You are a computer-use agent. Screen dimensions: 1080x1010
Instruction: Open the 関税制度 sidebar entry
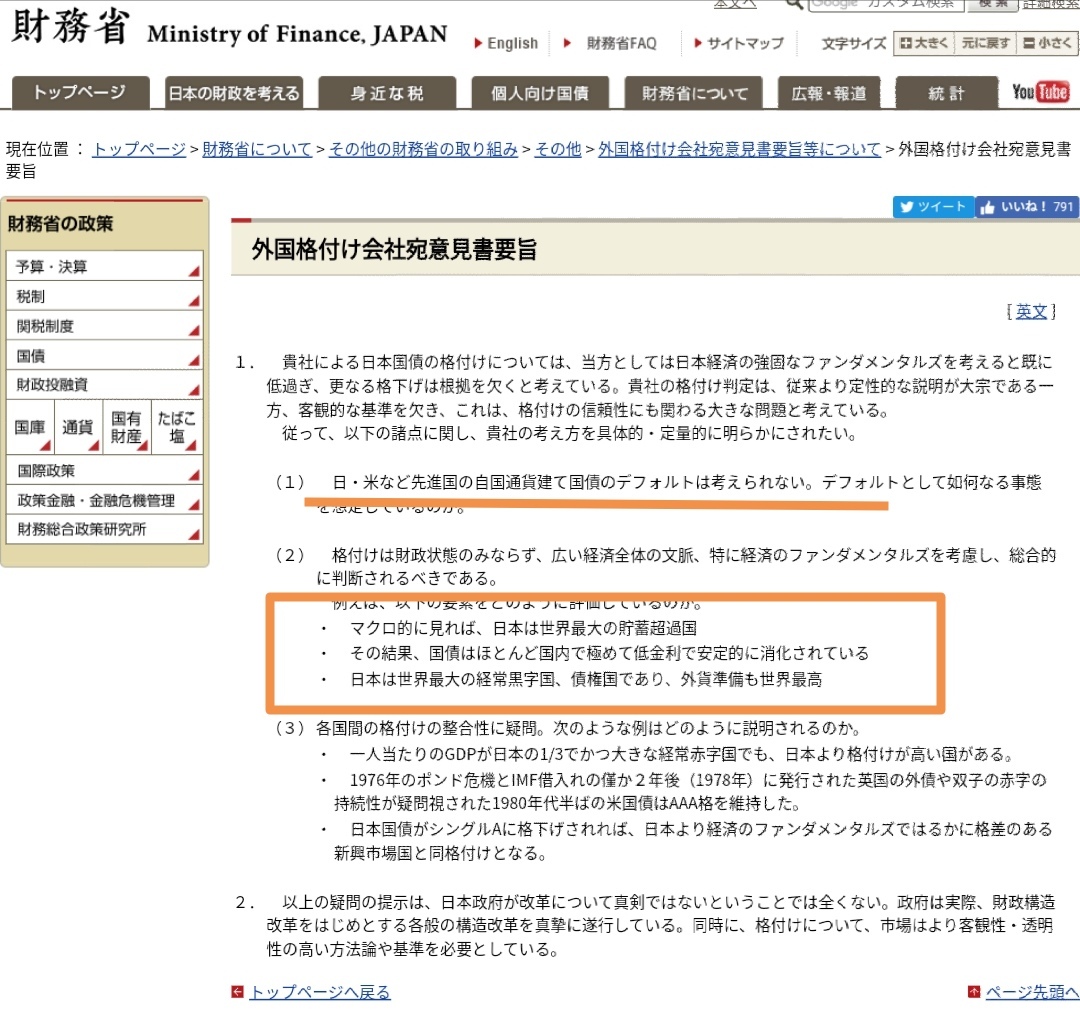click(x=105, y=326)
